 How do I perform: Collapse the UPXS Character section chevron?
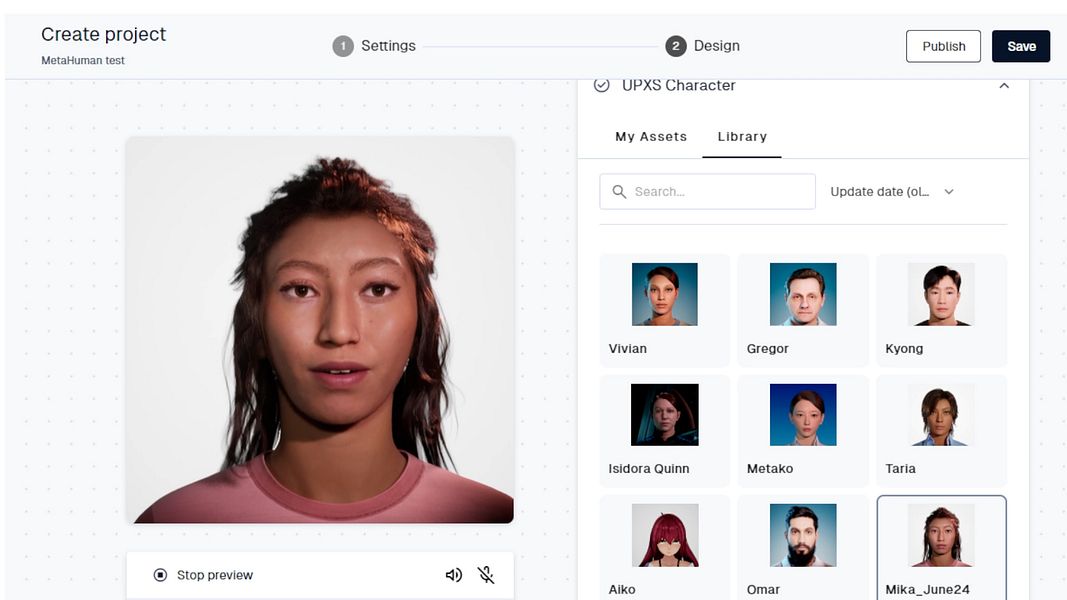[1004, 86]
